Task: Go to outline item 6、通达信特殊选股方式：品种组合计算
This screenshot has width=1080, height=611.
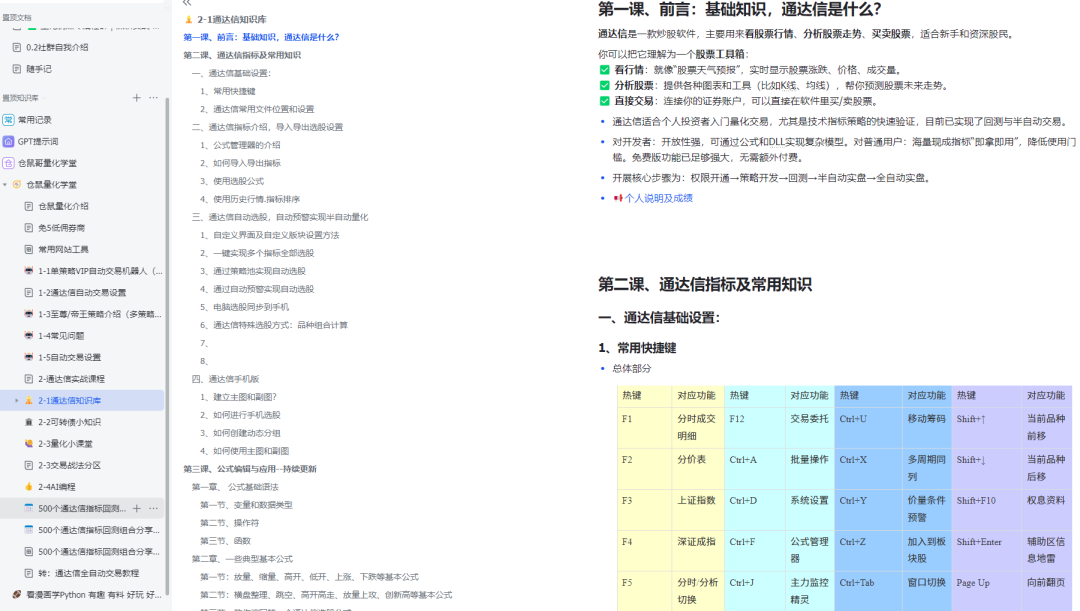Action: click(274, 325)
